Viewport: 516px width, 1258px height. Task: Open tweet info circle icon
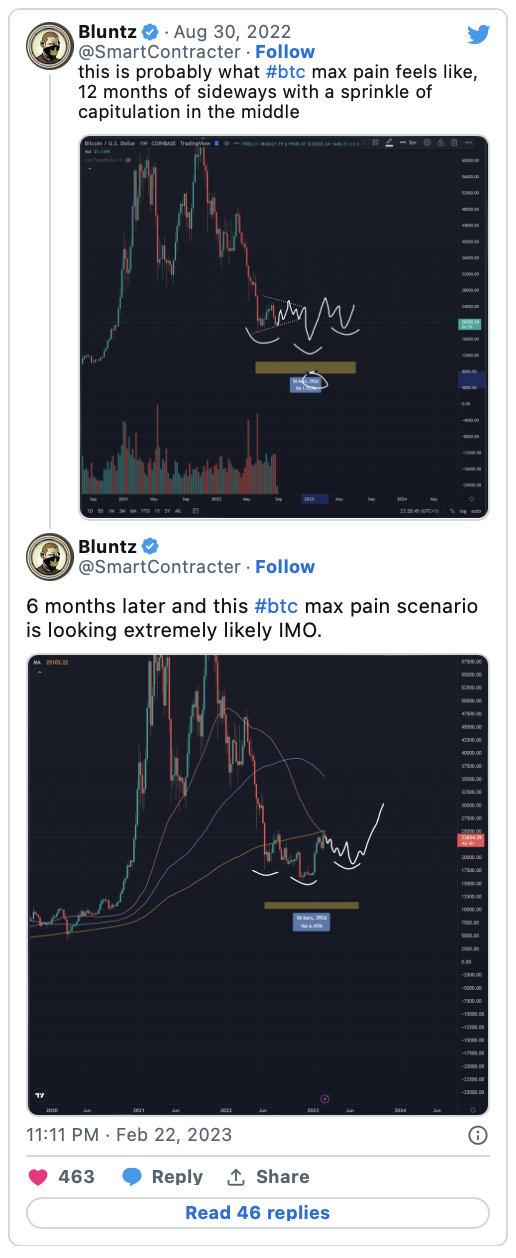pos(478,1135)
